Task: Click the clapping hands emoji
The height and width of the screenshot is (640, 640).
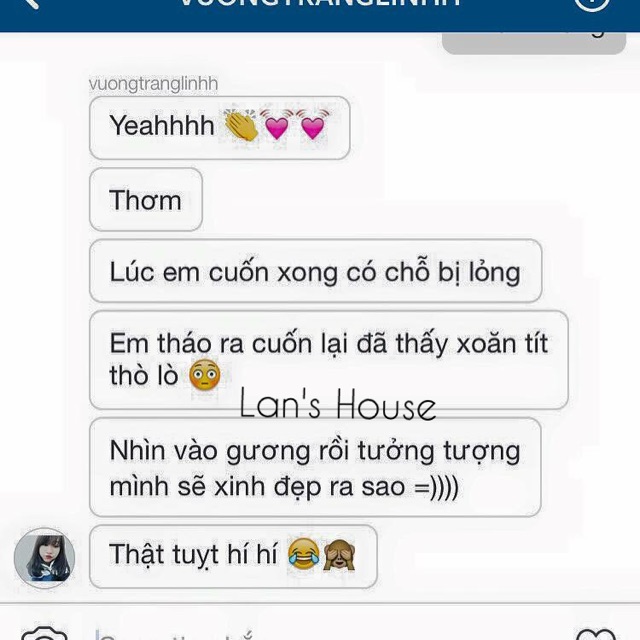Action: [x=241, y=125]
